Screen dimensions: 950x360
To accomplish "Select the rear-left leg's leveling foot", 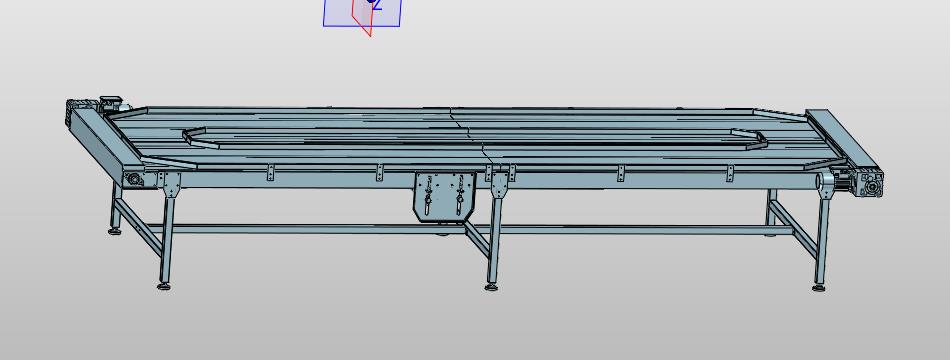I will [115, 231].
